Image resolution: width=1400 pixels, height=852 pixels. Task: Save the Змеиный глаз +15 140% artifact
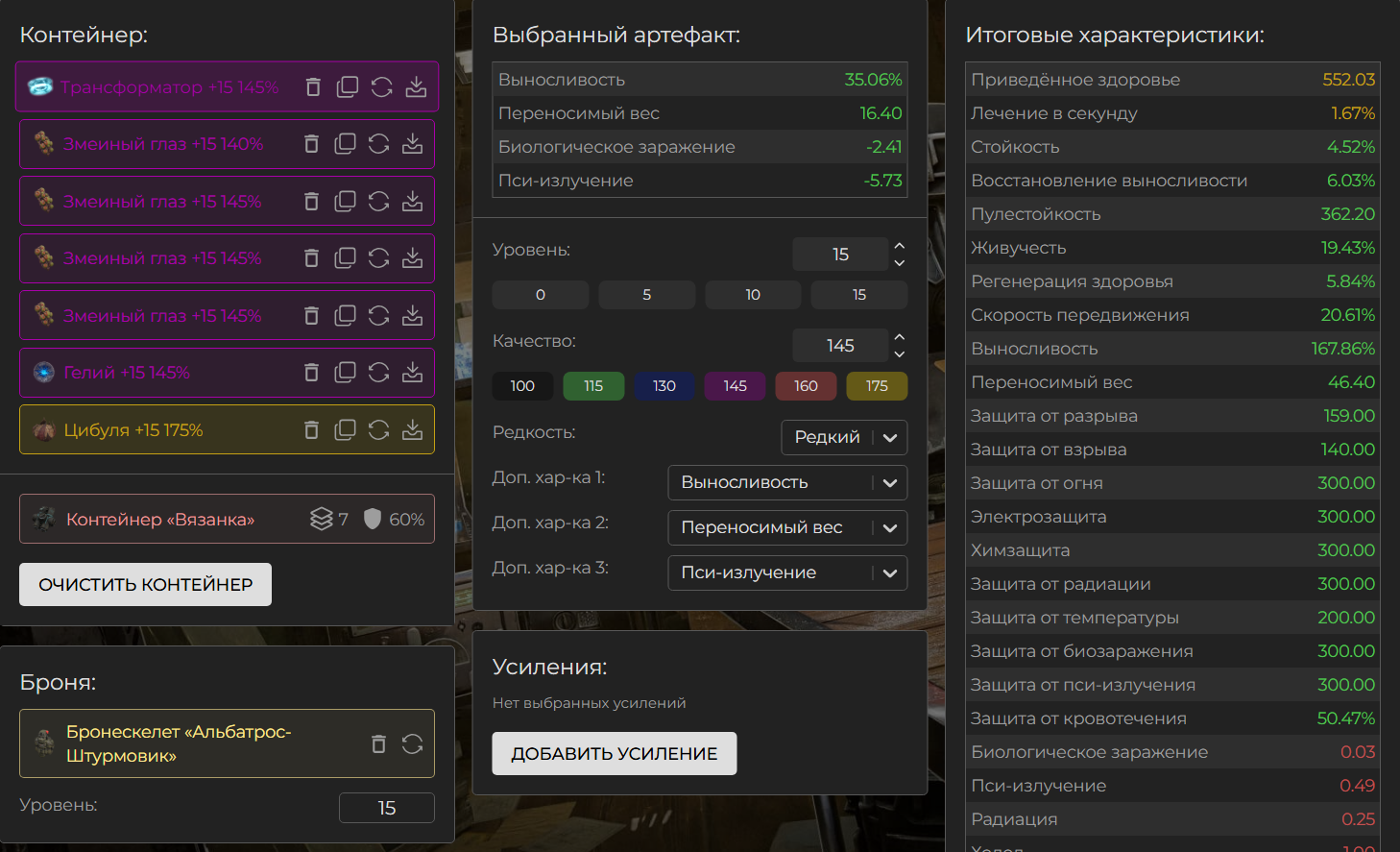click(412, 144)
